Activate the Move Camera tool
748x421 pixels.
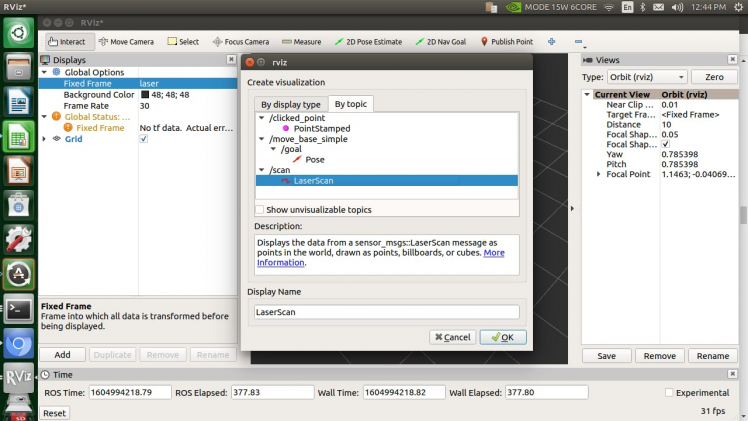click(126, 42)
